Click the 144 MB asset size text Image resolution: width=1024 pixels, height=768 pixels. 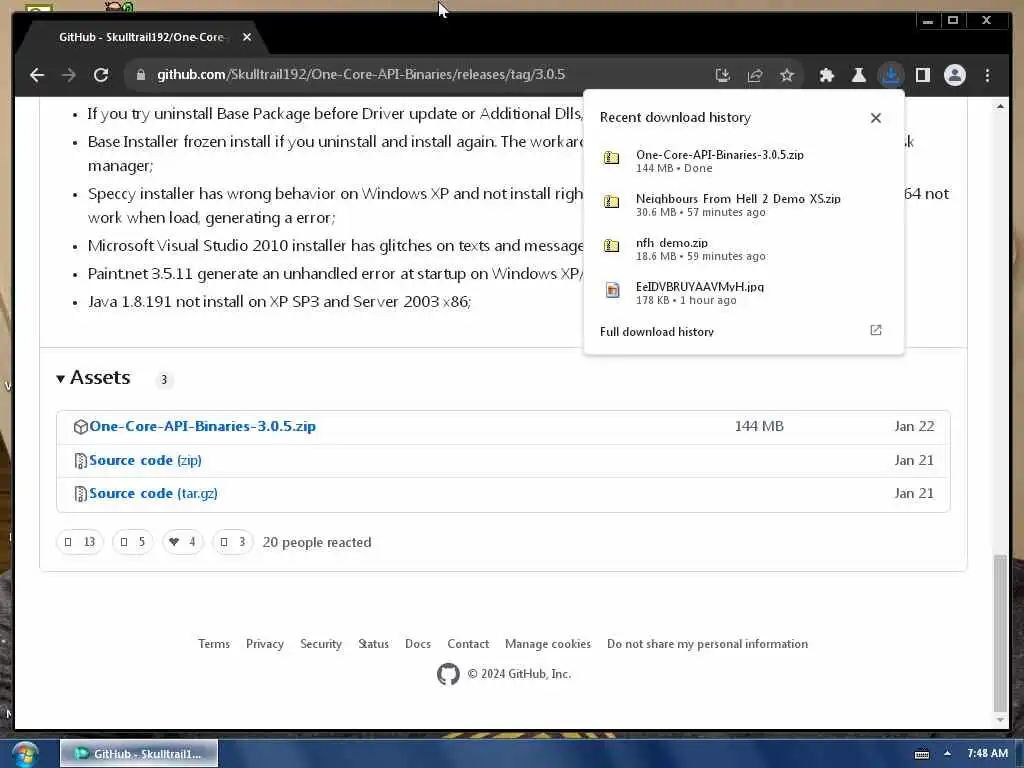tap(759, 426)
